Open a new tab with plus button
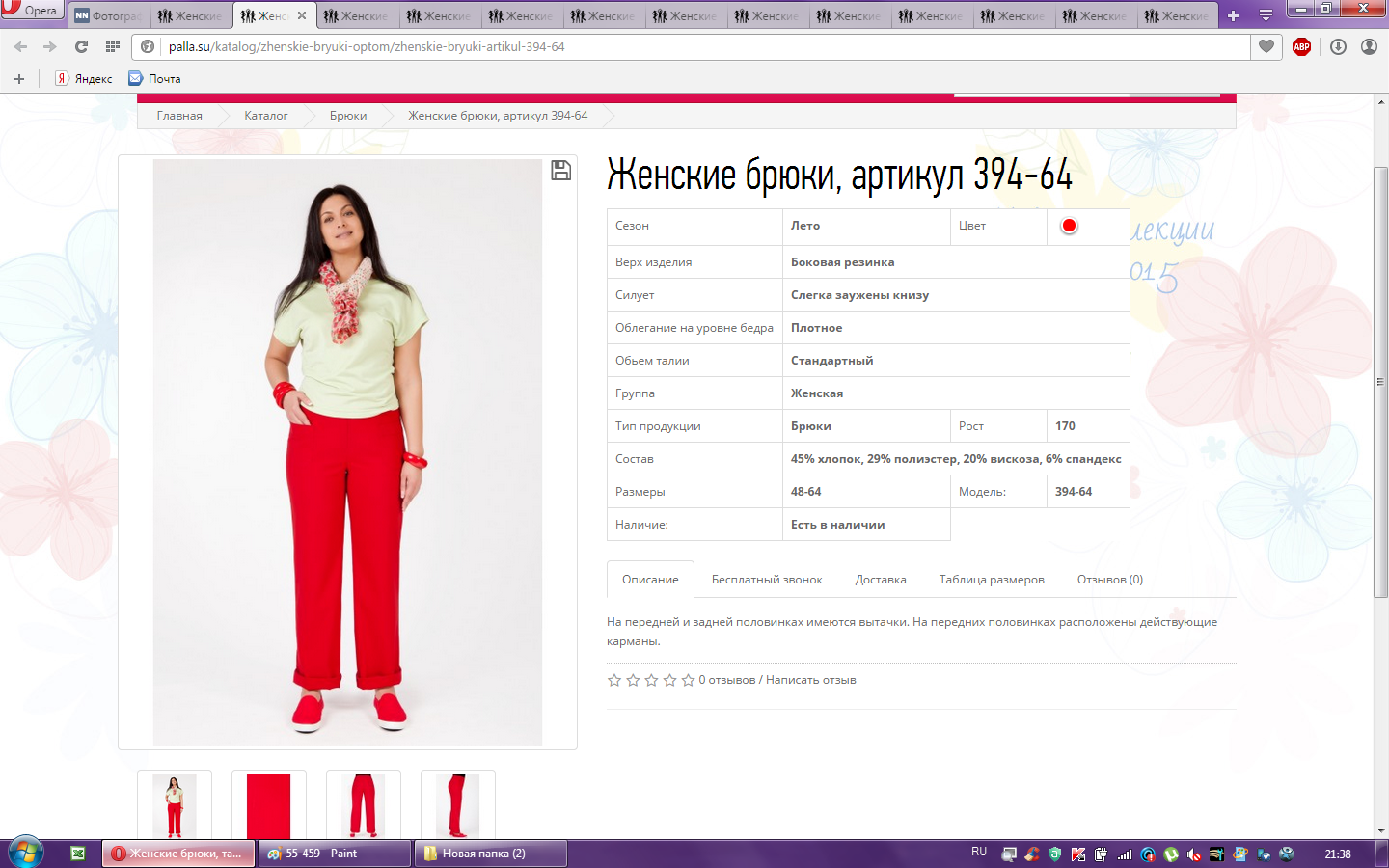 click(1233, 15)
